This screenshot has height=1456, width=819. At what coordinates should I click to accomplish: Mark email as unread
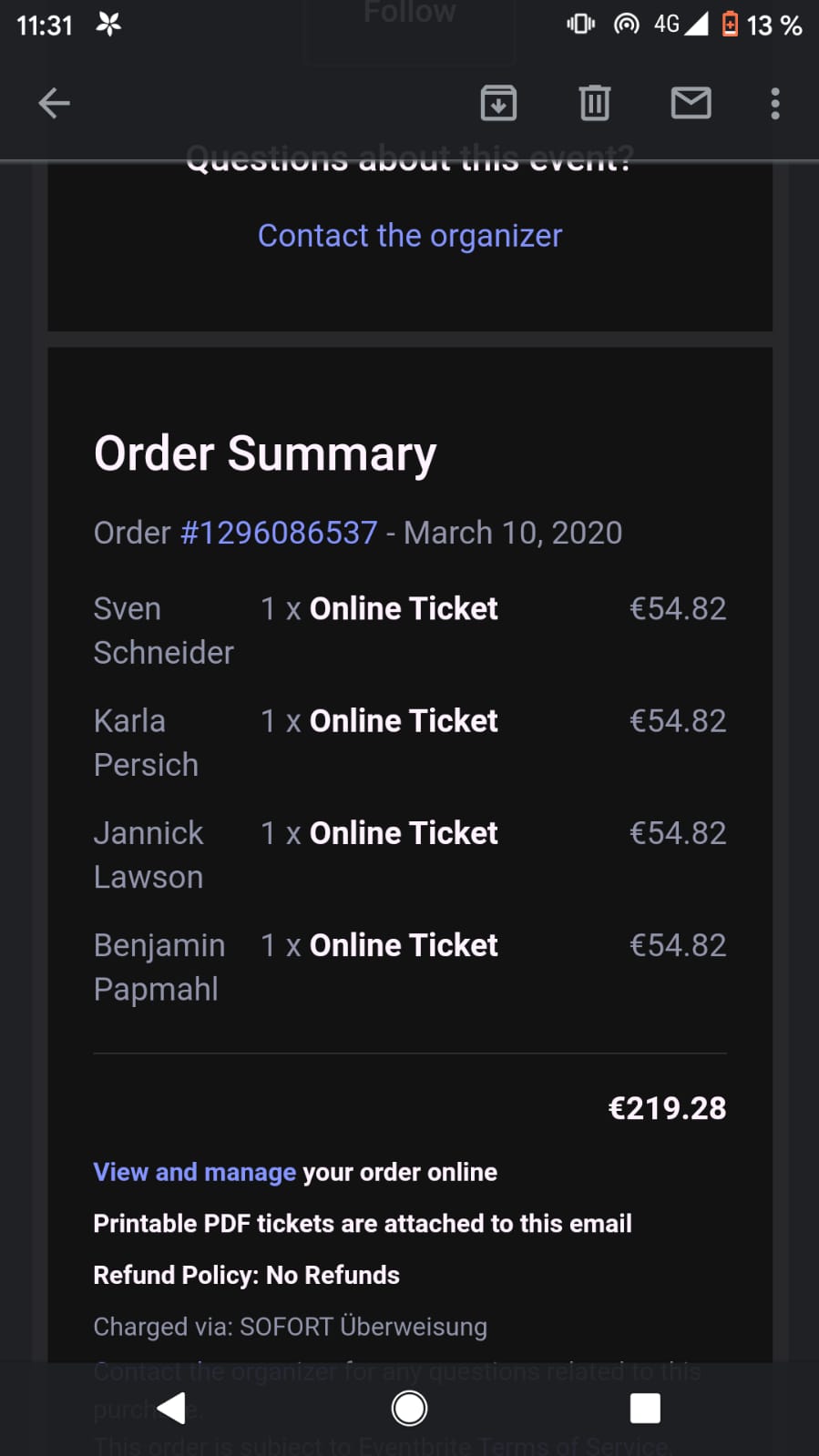691,103
